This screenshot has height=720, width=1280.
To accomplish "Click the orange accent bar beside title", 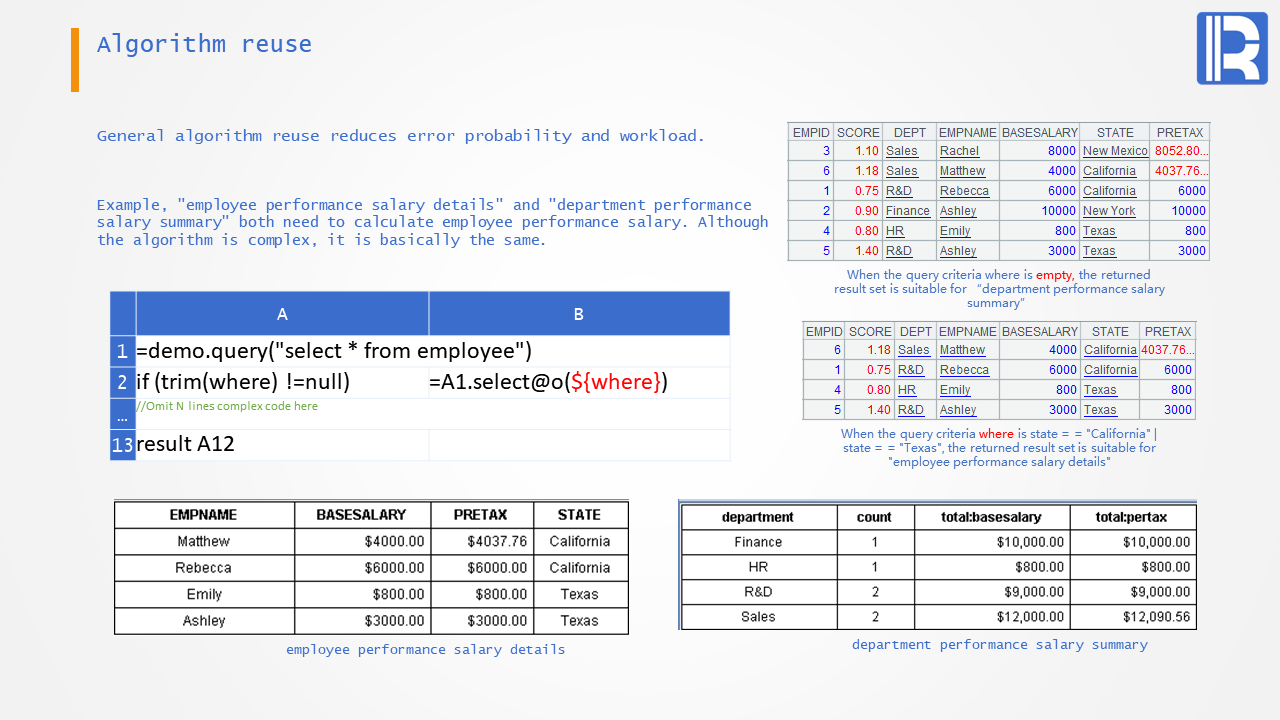I will point(75,60).
